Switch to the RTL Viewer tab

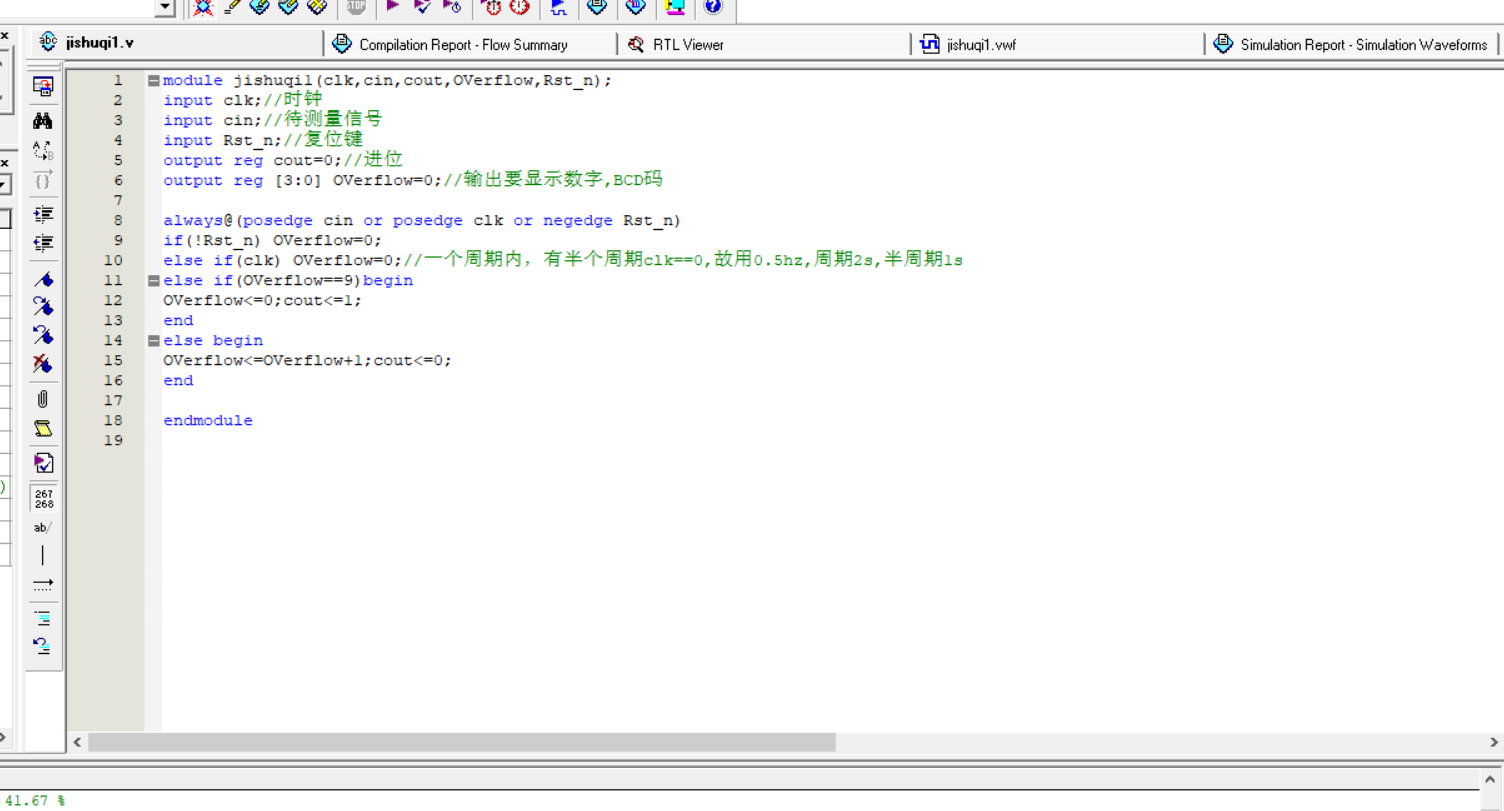click(x=762, y=44)
